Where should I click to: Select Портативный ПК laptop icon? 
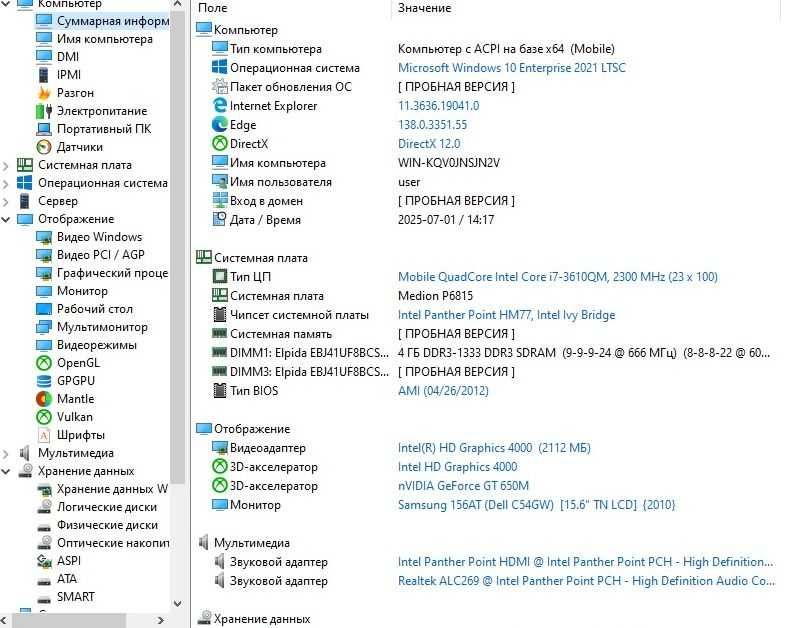point(44,129)
